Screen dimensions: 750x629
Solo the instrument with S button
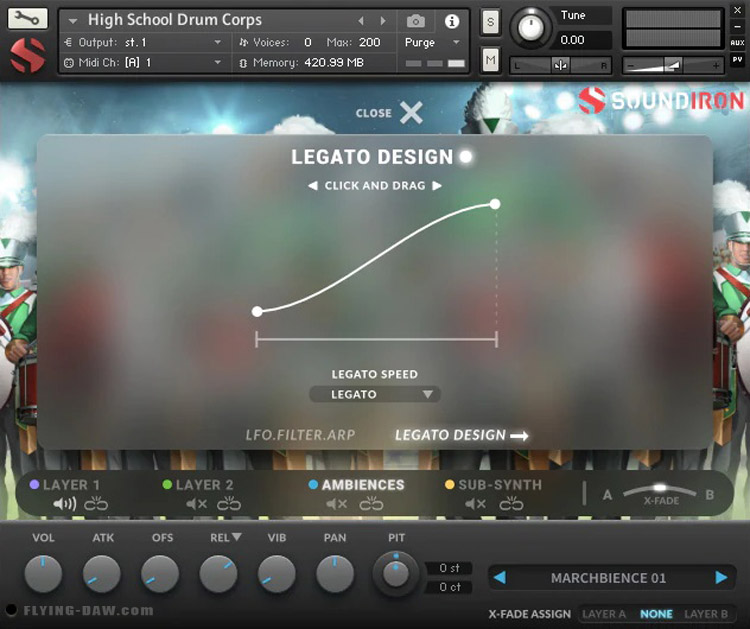coord(490,22)
